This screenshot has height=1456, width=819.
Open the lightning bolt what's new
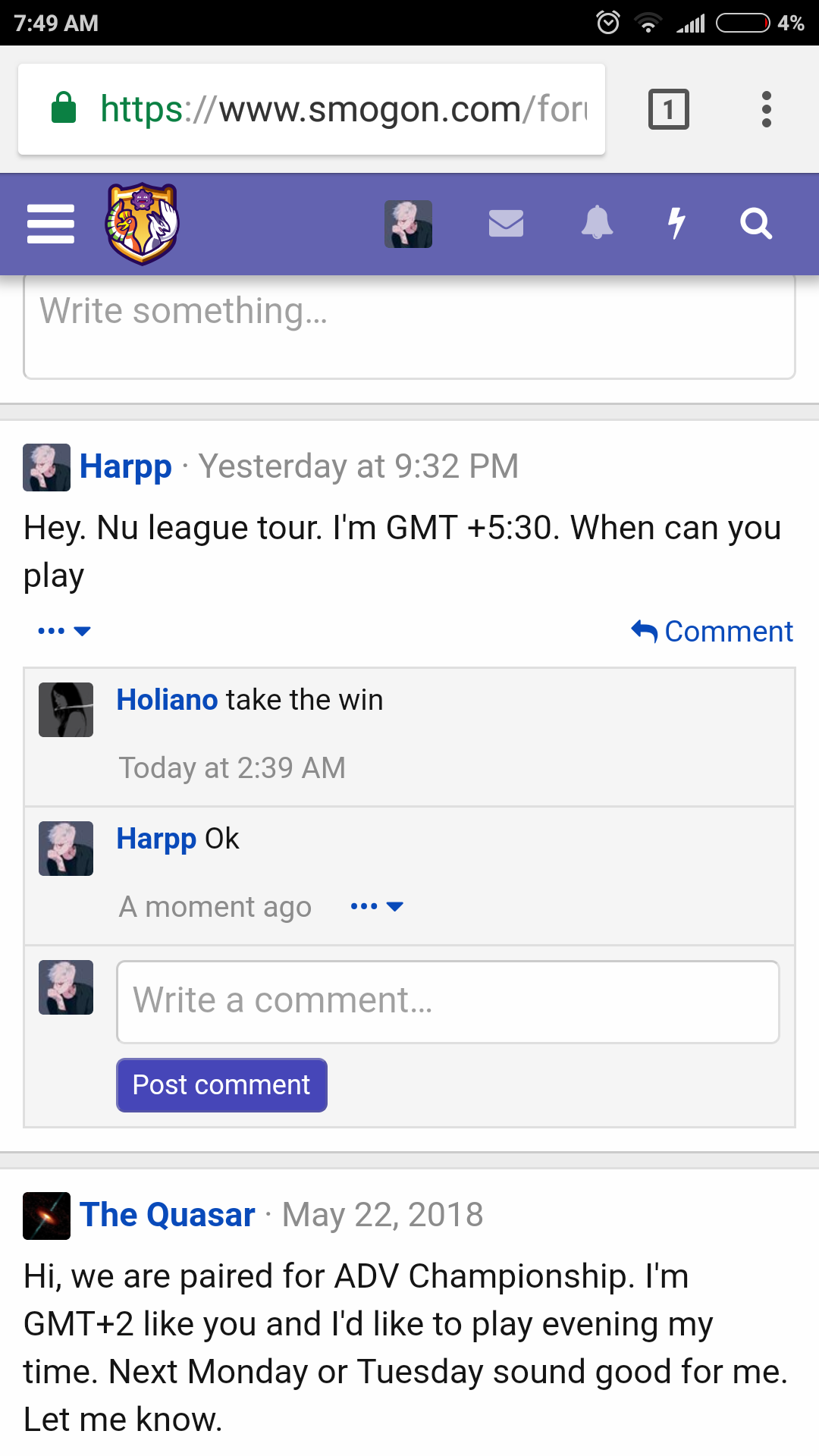[x=676, y=224]
